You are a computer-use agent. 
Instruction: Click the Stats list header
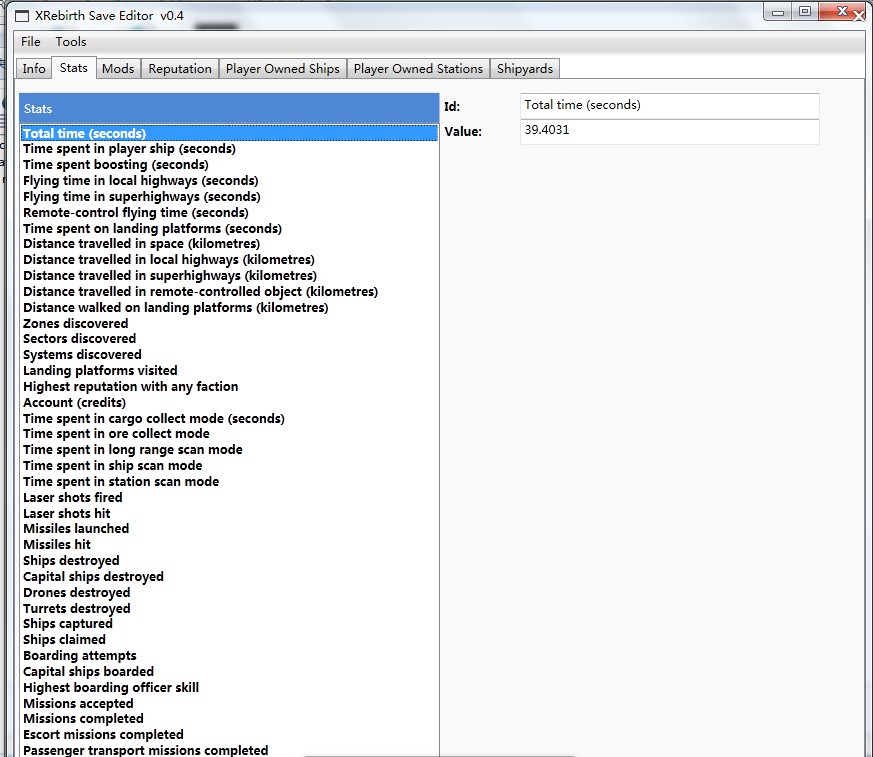coord(229,109)
